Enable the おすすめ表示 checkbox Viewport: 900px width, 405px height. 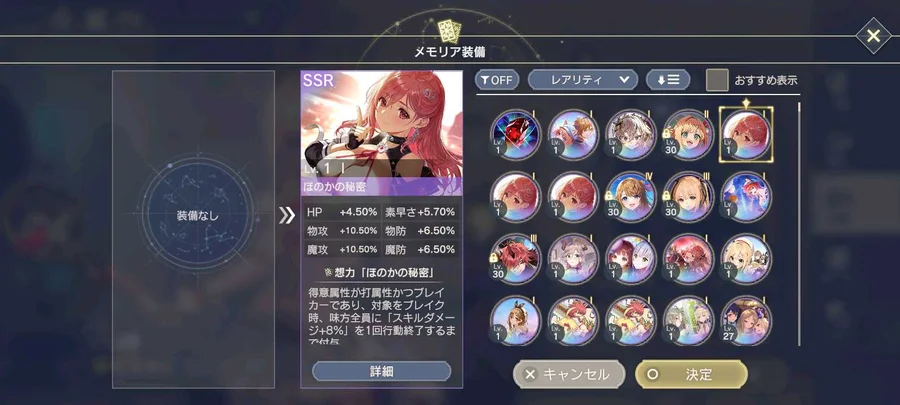point(717,80)
